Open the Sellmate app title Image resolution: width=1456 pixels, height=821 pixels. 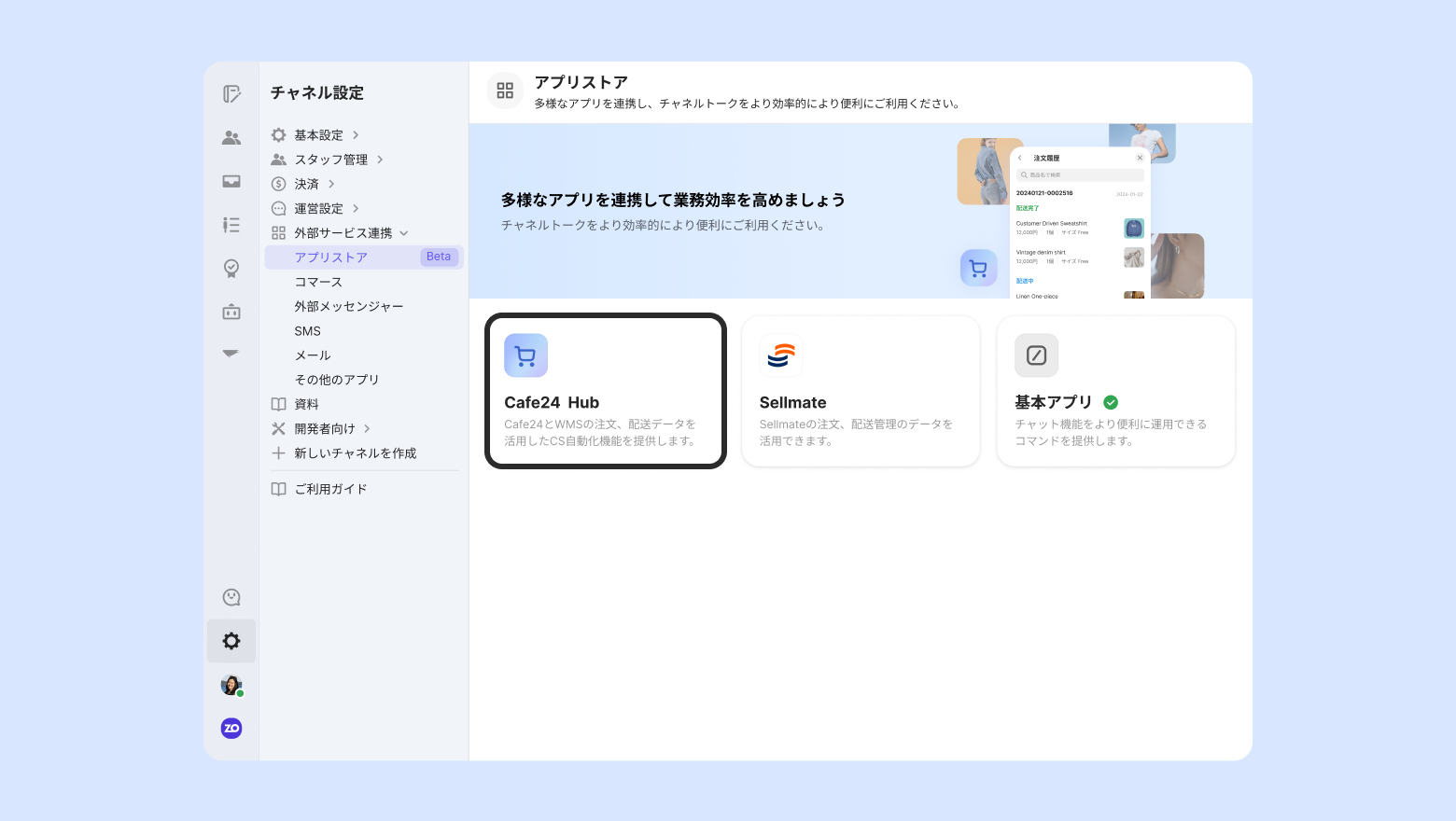click(x=793, y=402)
